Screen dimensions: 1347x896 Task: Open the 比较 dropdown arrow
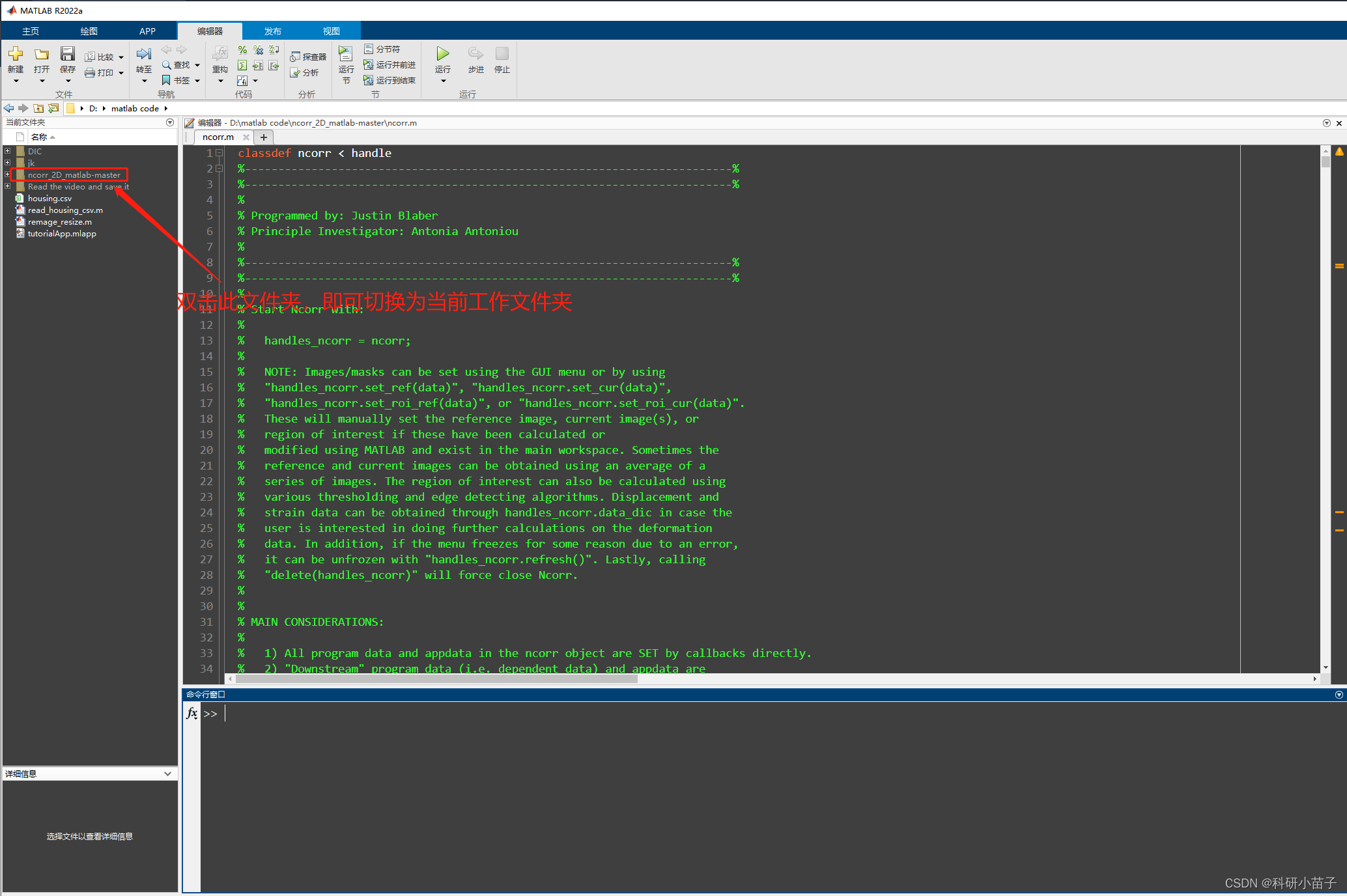click(121, 57)
